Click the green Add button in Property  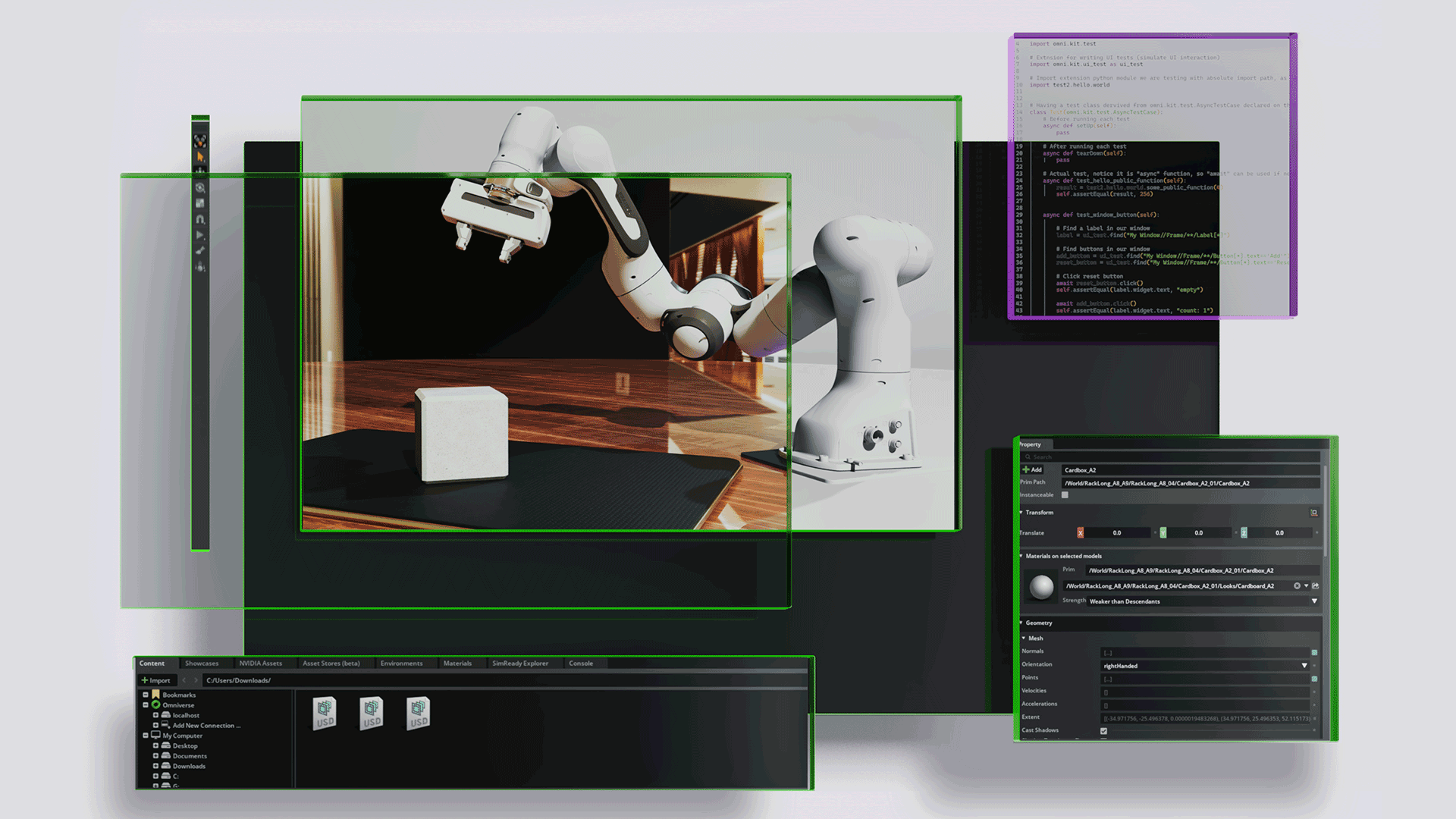click(1032, 470)
